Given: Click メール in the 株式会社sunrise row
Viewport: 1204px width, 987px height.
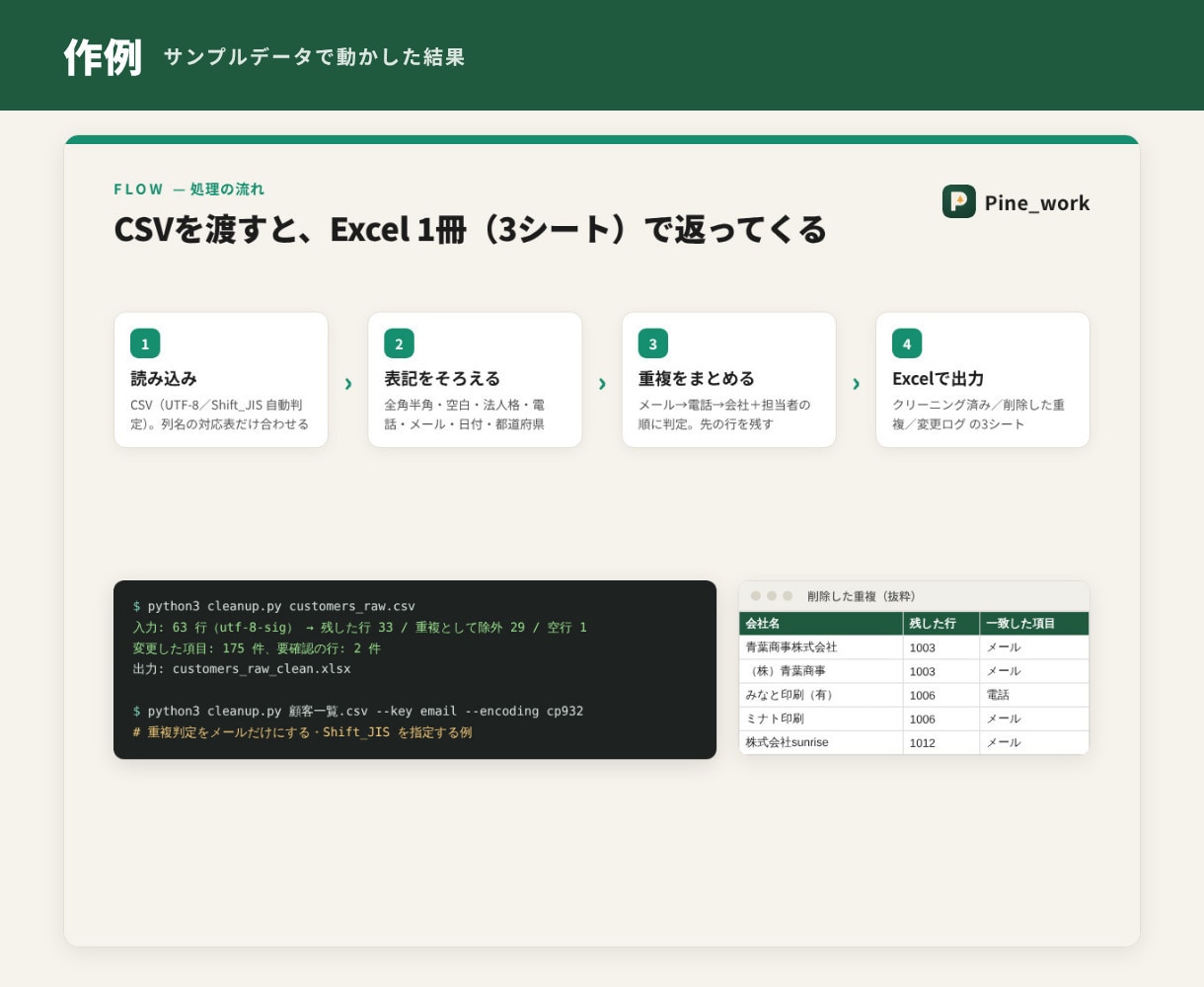Looking at the screenshot, I should (x=1034, y=742).
